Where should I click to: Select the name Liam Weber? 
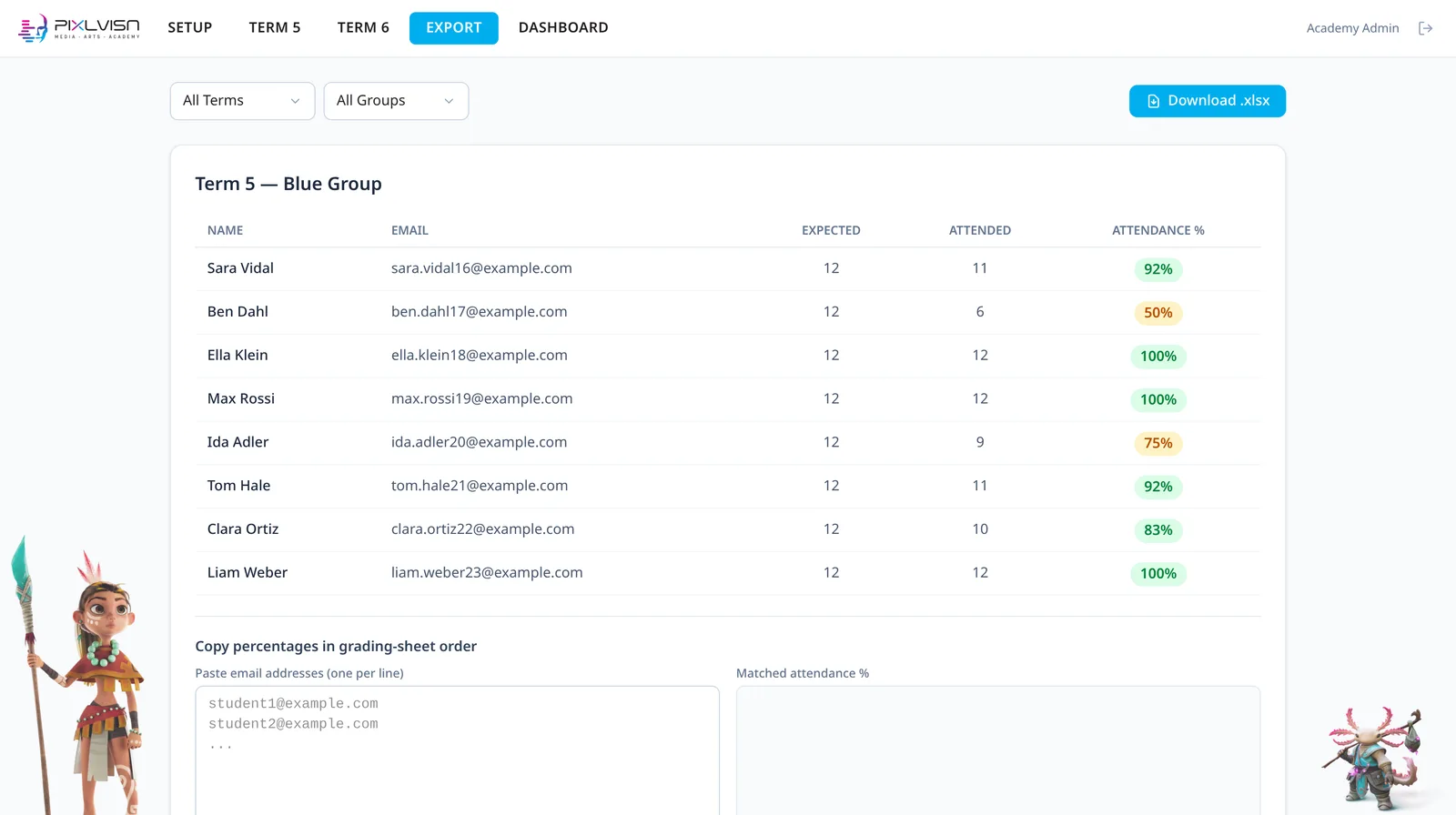[248, 573]
